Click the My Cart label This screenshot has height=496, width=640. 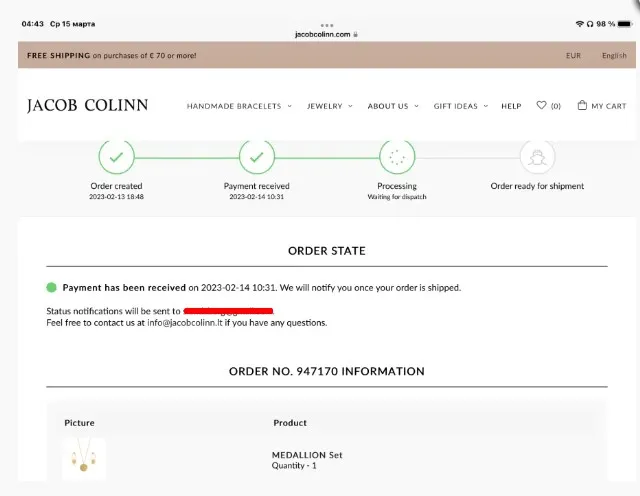[x=609, y=106]
